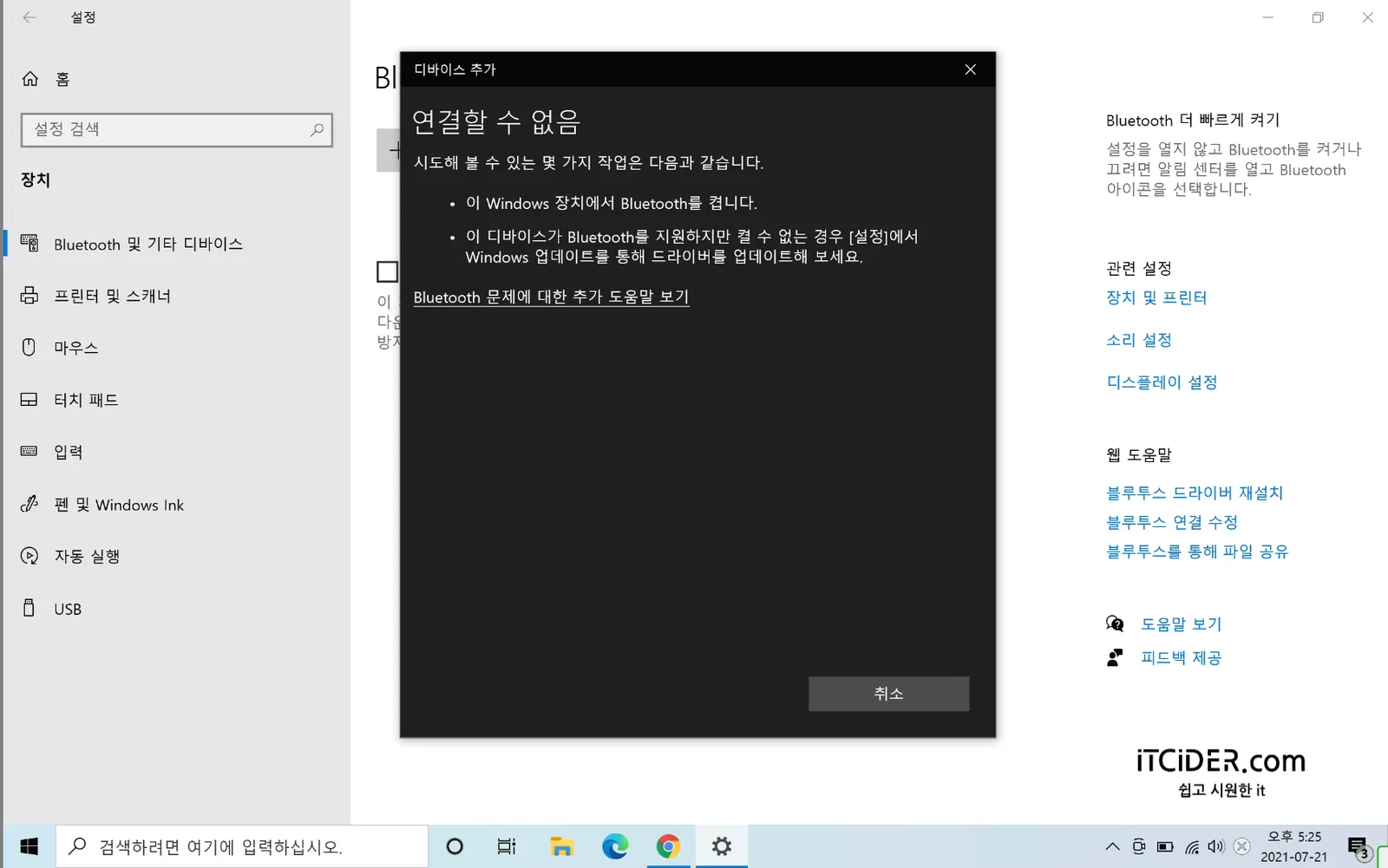Open 블루투스를 통해 파일 공유 link
This screenshot has width=1388, height=868.
pos(1198,551)
